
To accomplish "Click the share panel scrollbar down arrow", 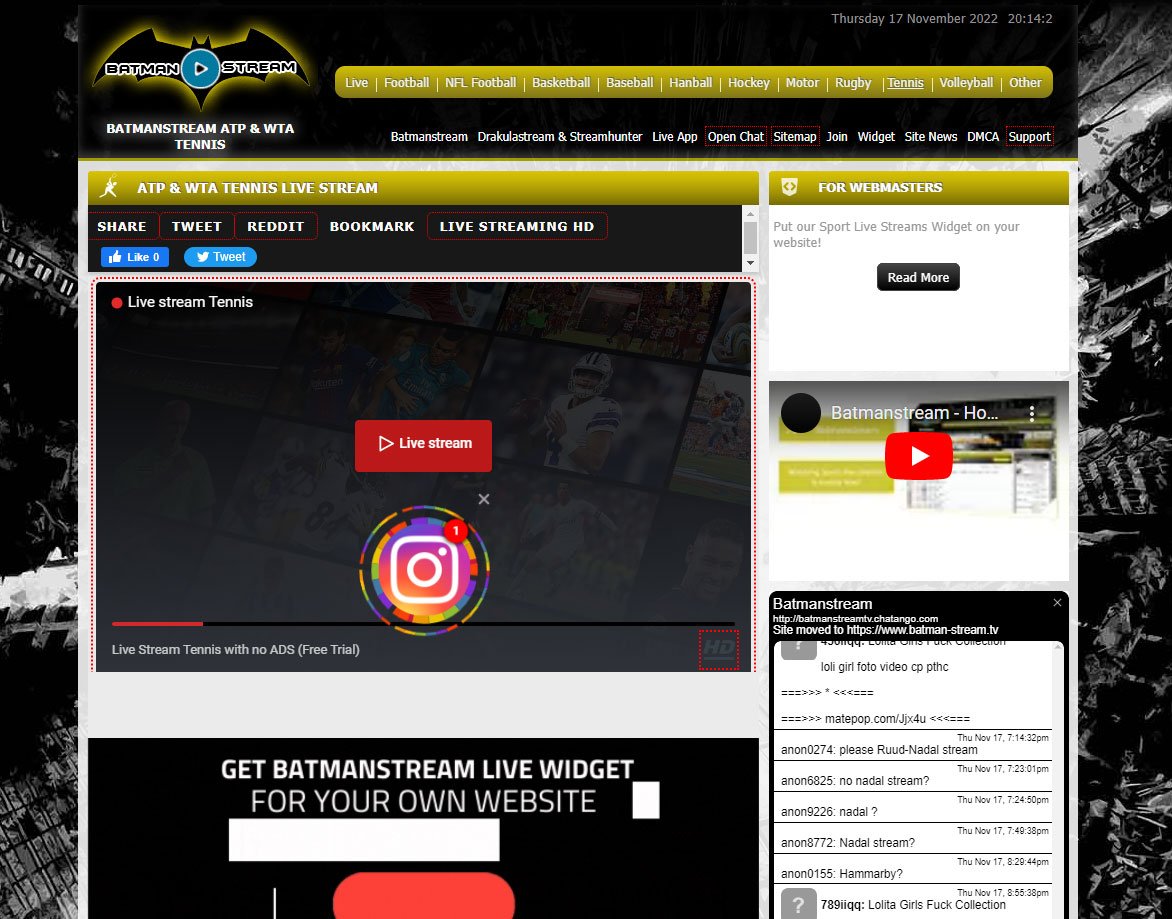I will (750, 263).
